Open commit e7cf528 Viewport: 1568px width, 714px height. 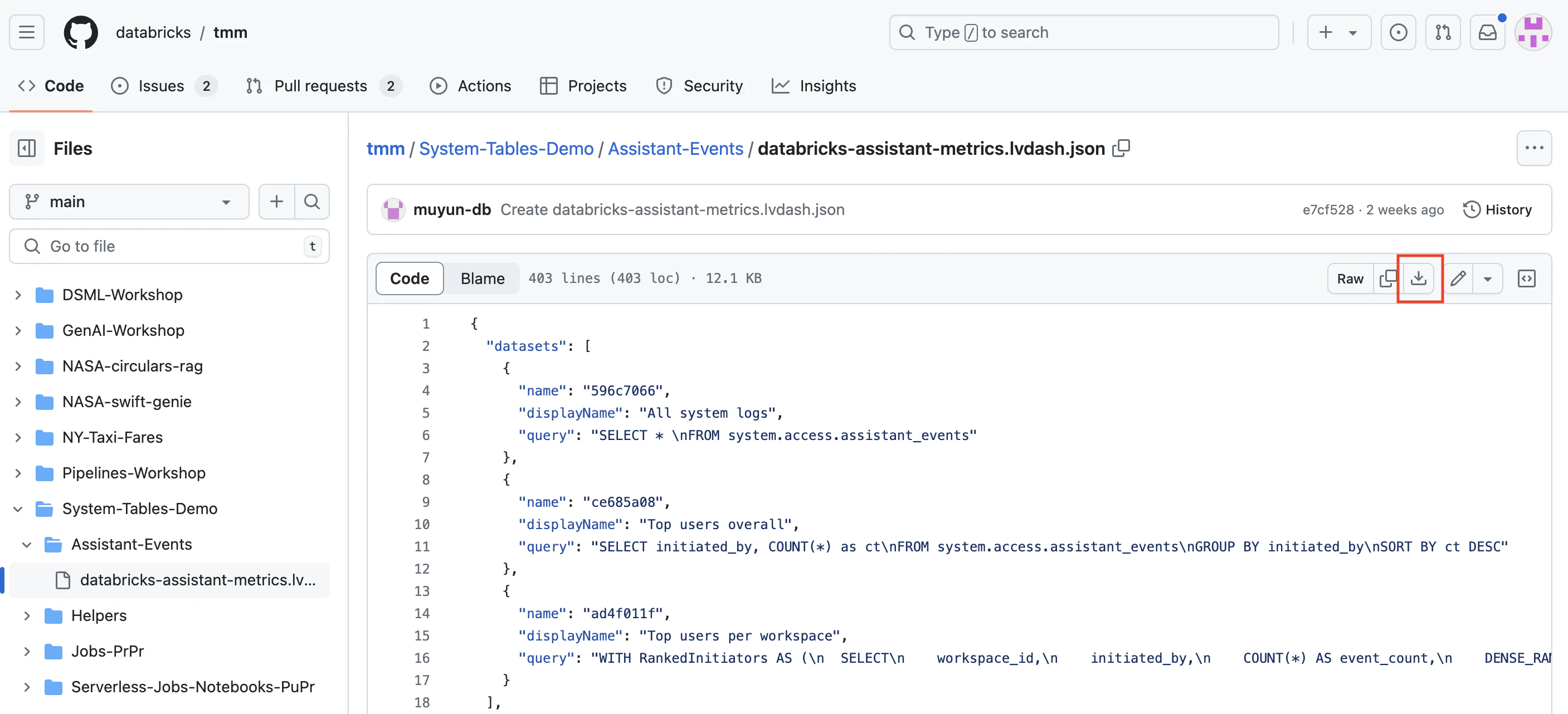1328,210
